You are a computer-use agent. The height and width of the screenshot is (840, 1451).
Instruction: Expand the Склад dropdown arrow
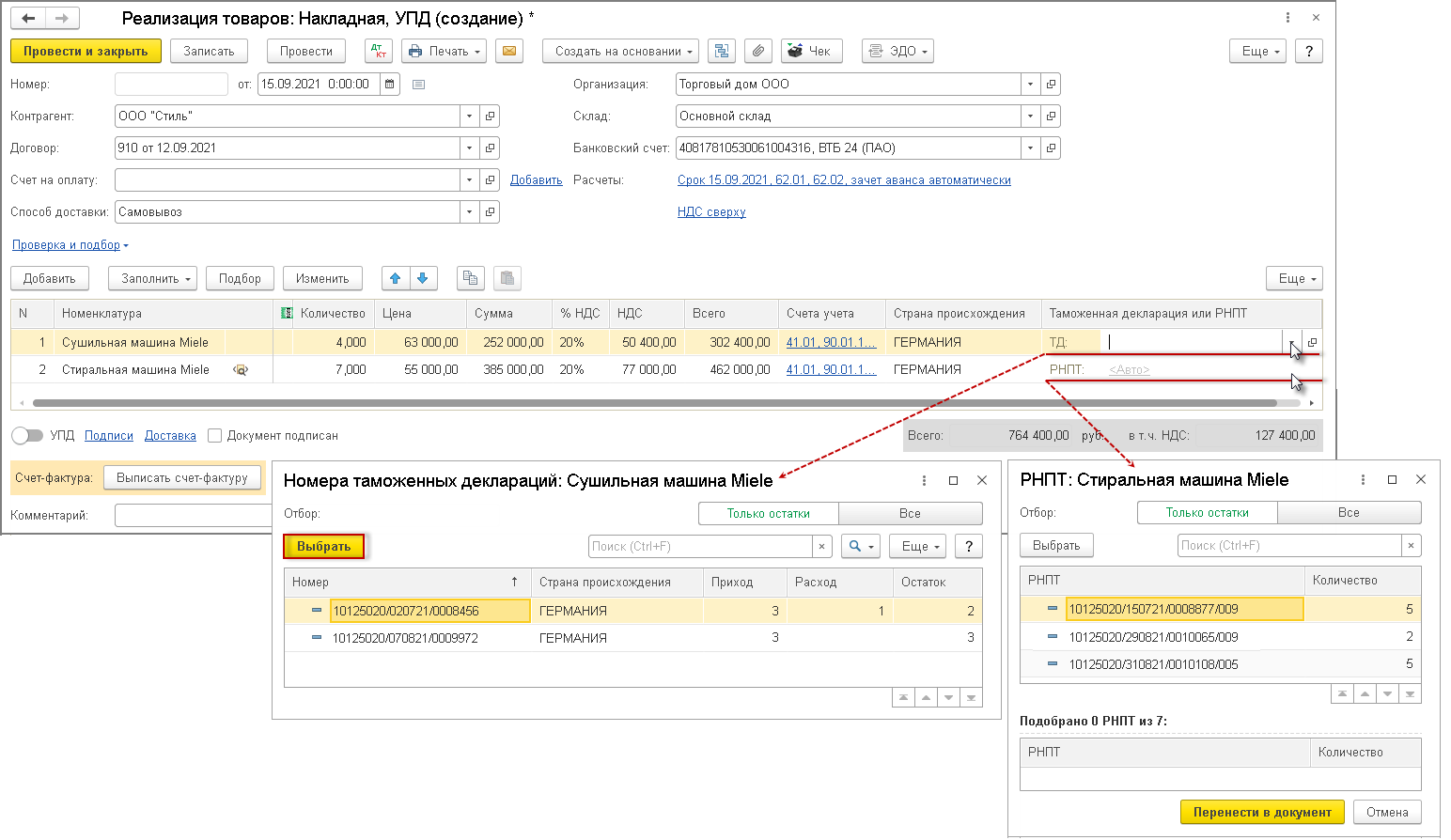(x=1030, y=116)
